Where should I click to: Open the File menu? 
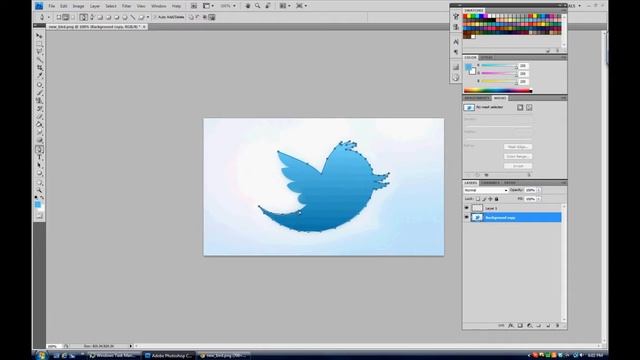[x=51, y=6]
